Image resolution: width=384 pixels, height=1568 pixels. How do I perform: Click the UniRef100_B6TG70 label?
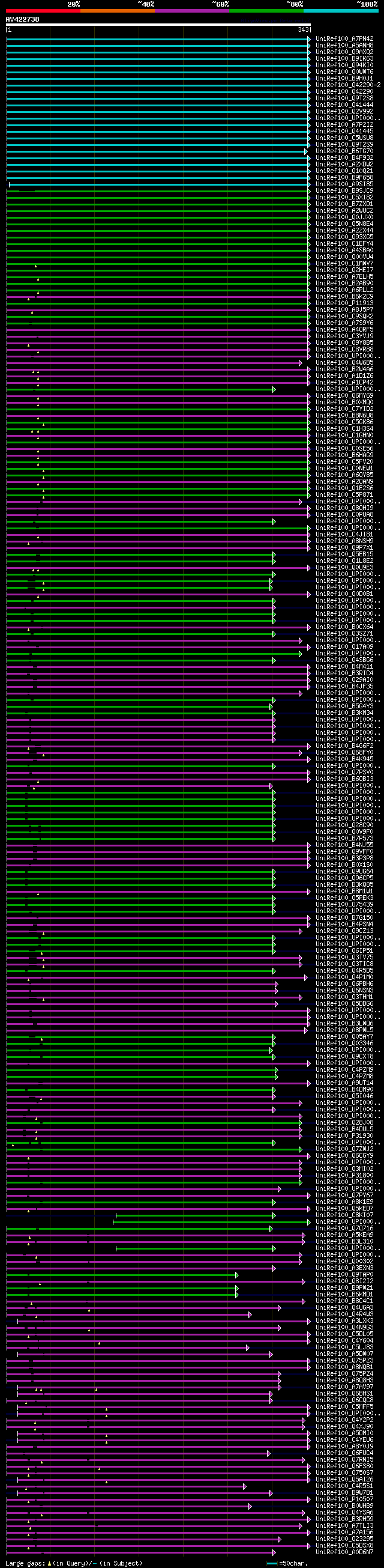pyautogui.click(x=344, y=151)
